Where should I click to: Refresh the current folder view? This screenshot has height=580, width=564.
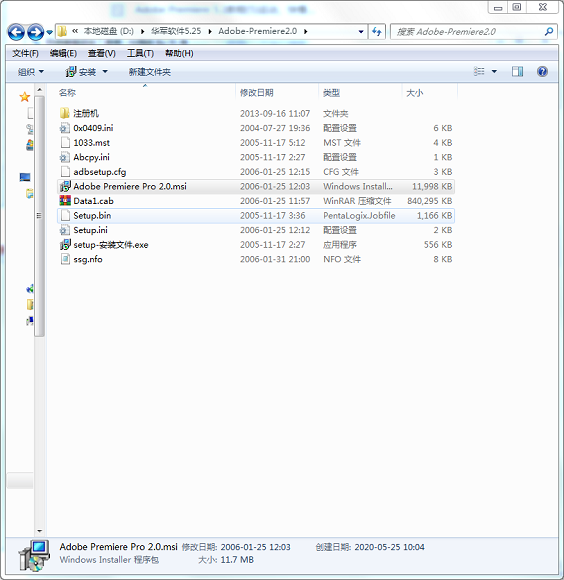click(377, 31)
